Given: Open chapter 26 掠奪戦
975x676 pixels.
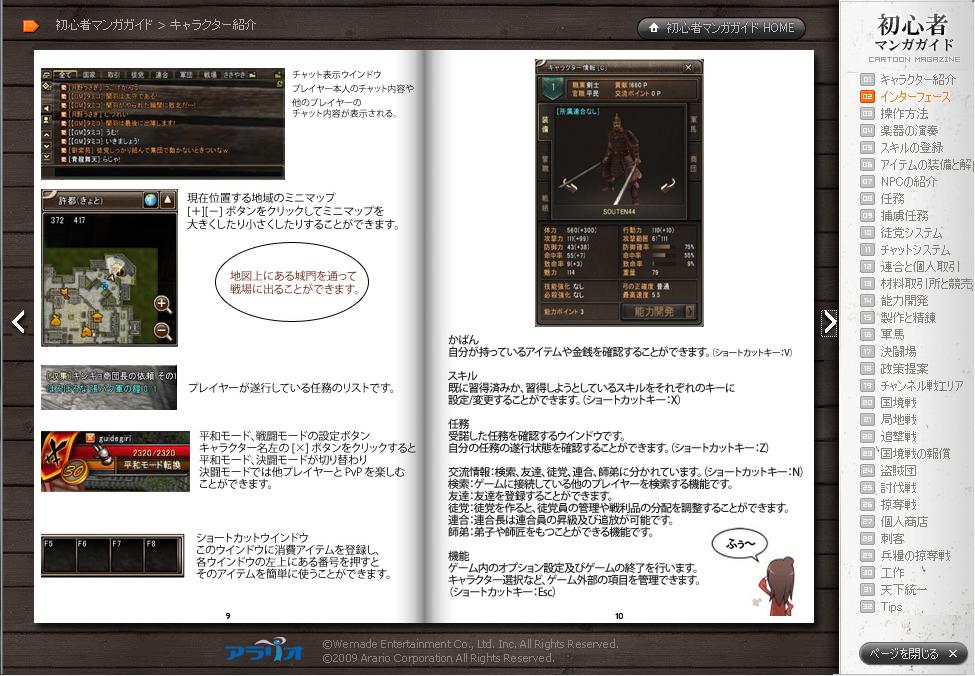Looking at the screenshot, I should (889, 504).
